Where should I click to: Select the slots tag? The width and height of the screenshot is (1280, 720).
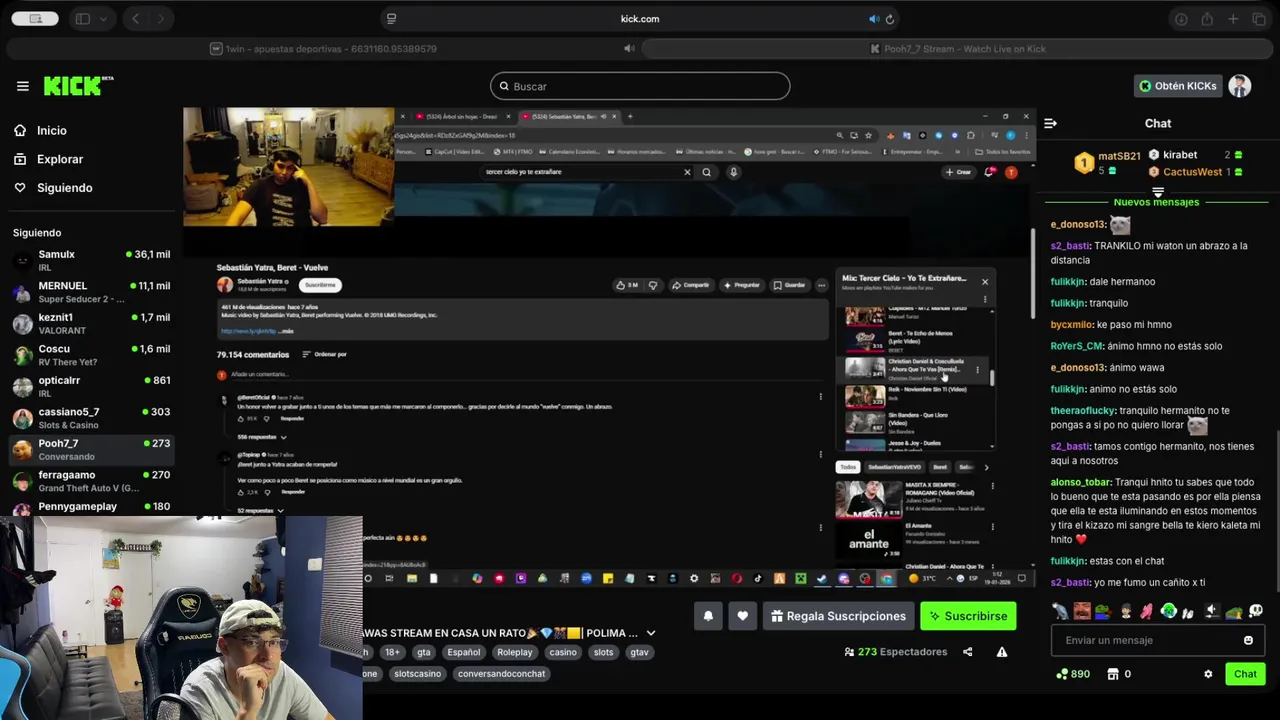coord(603,652)
